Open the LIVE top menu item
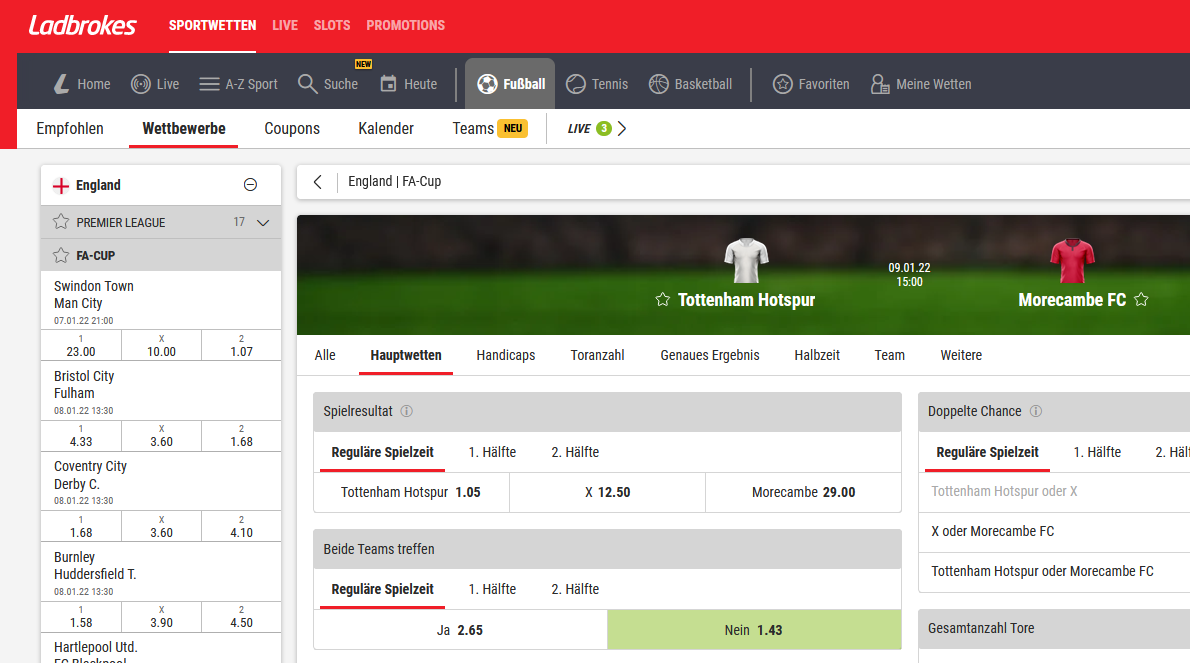This screenshot has height=663, width=1190. coord(285,25)
